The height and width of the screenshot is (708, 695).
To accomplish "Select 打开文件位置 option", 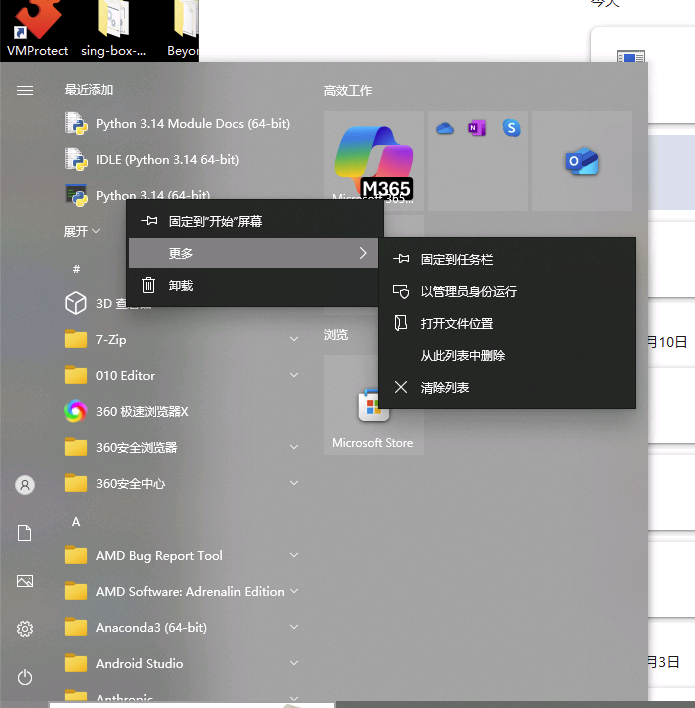I will point(507,323).
